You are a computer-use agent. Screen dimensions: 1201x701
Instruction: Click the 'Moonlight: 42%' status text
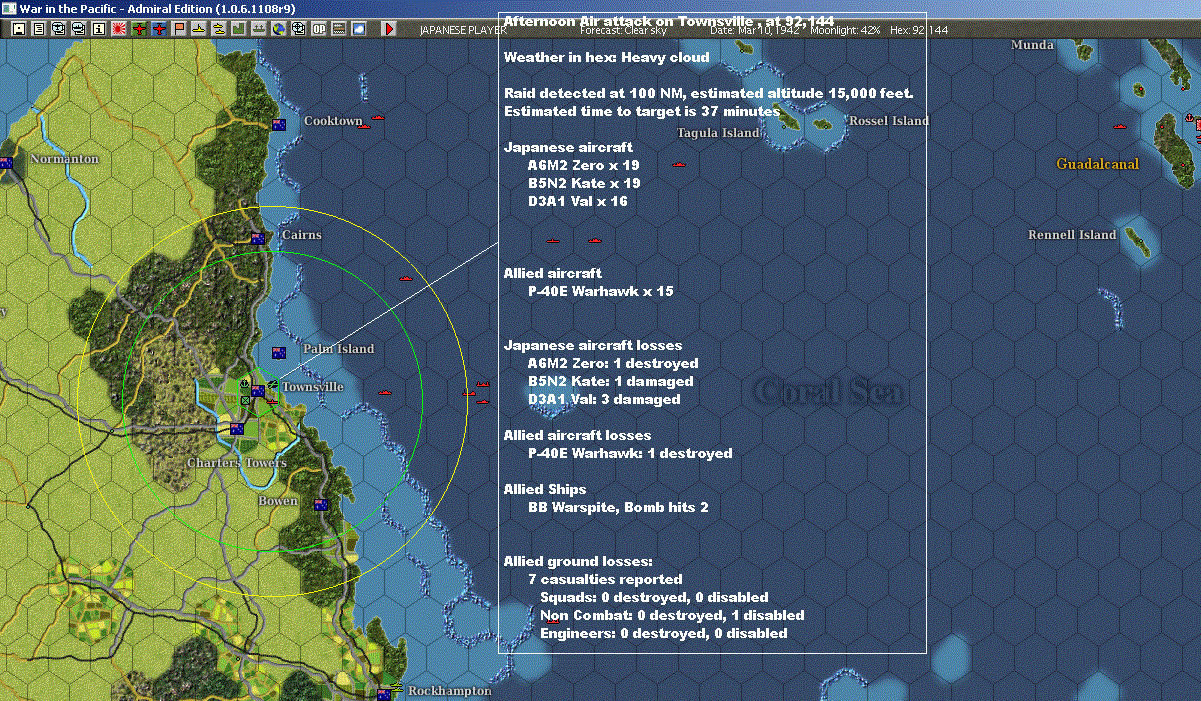(845, 30)
